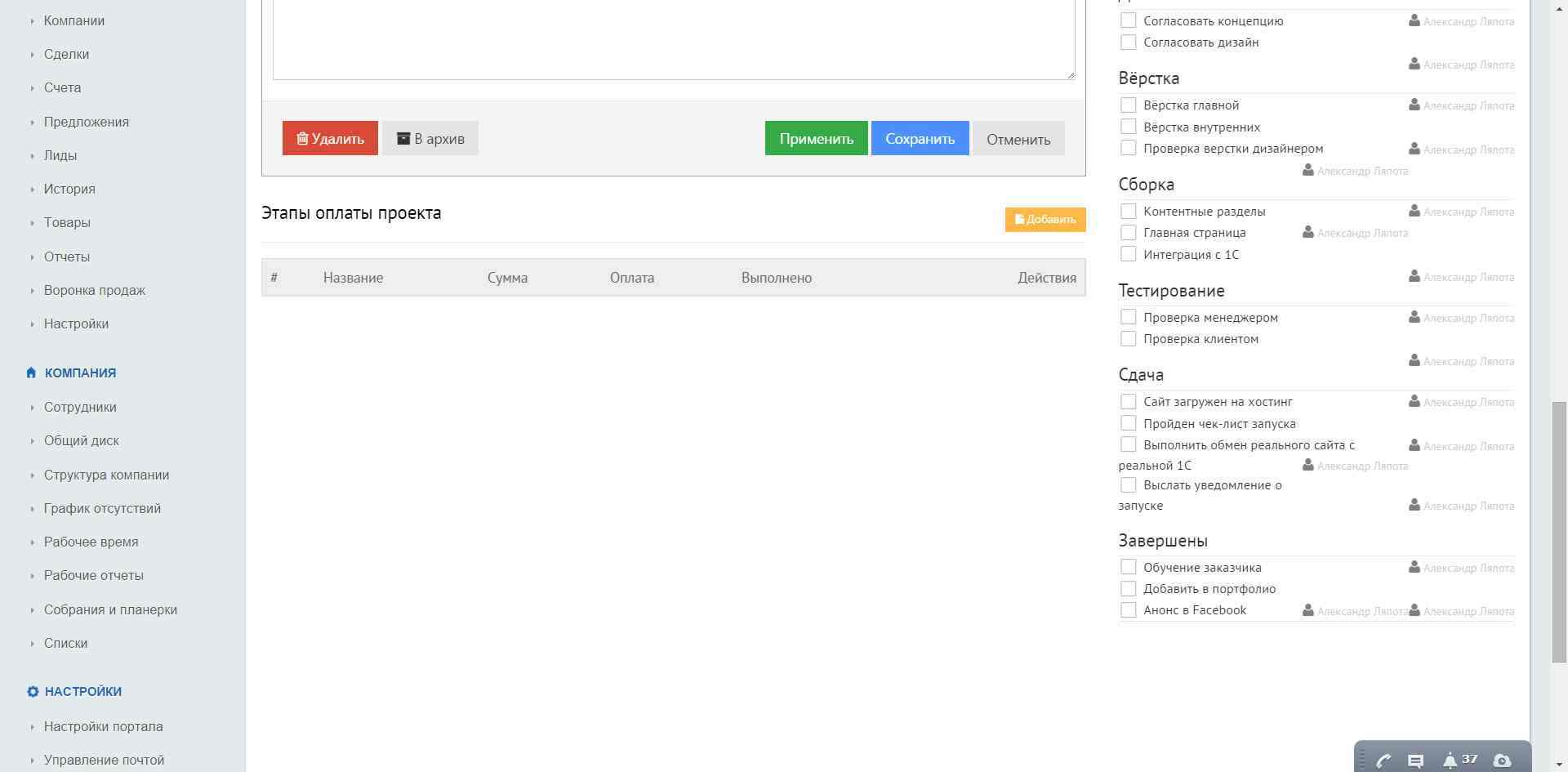Click assignee icon beside Выполнить обмен реального сайта
Image resolution: width=1568 pixels, height=772 pixels.
click(x=1414, y=445)
